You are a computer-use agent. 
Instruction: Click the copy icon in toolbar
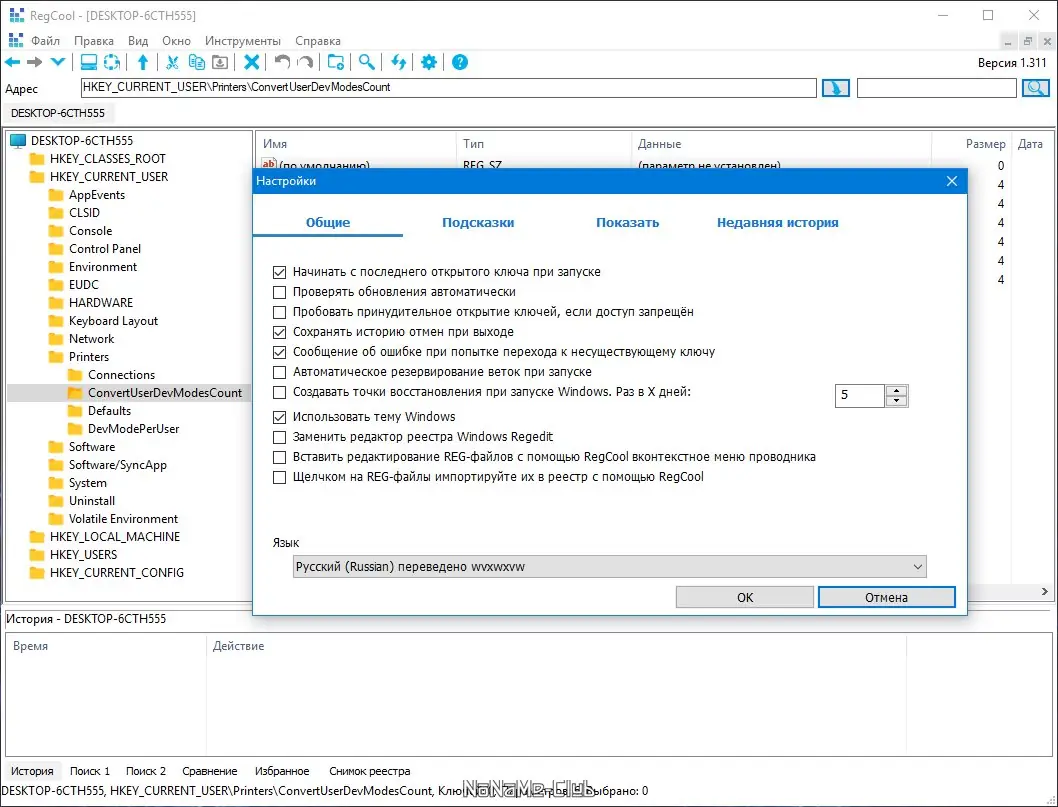click(x=196, y=62)
